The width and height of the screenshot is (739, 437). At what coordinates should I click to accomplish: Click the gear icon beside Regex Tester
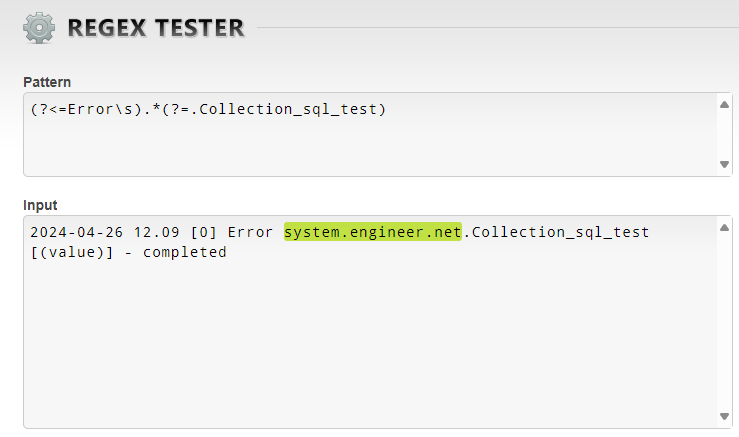point(39,28)
